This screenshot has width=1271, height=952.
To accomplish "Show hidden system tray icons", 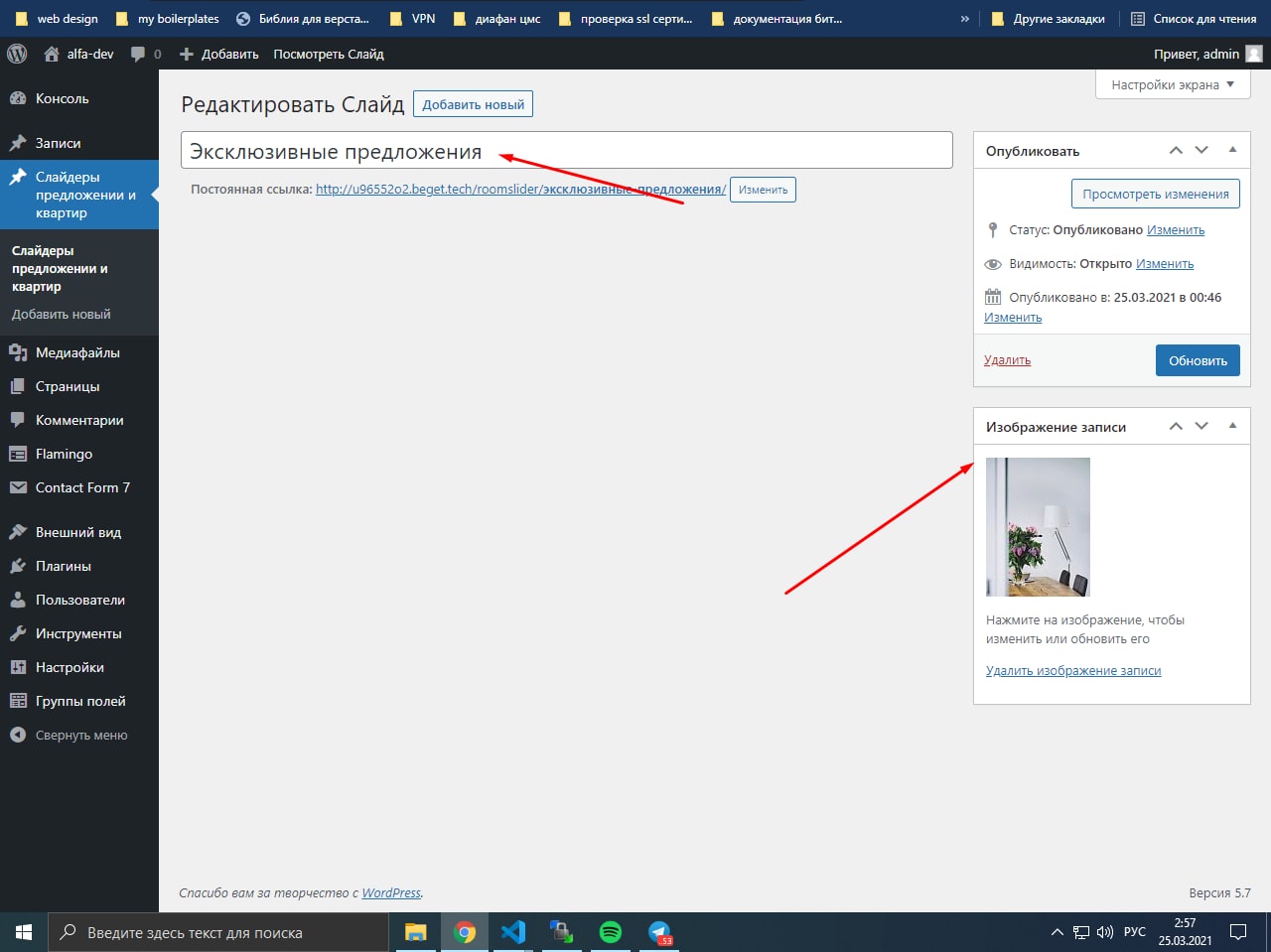I will pyautogui.click(x=1057, y=932).
